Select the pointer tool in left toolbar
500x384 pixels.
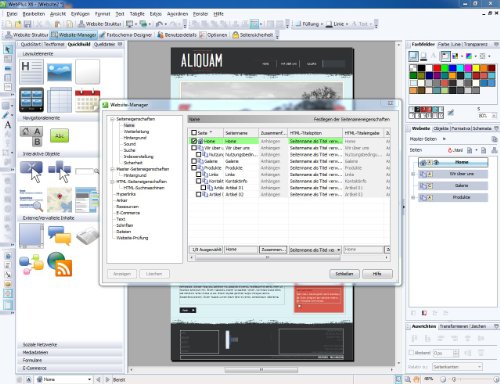(x=8, y=50)
